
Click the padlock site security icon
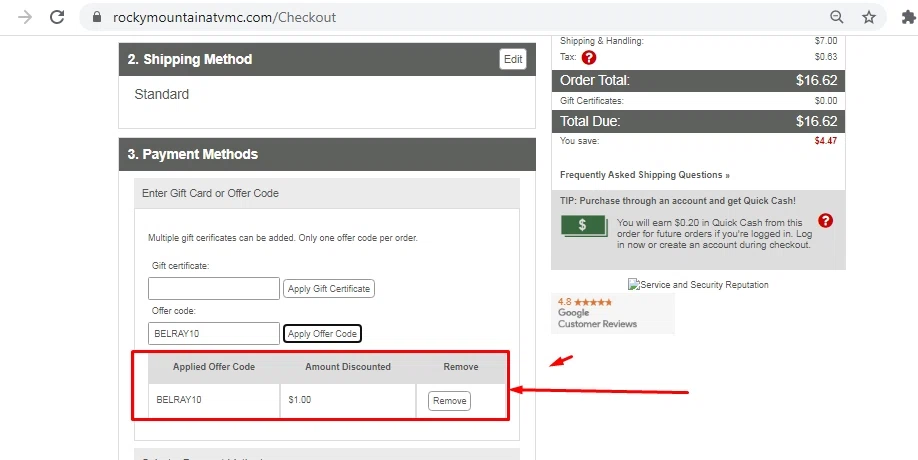pyautogui.click(x=97, y=17)
